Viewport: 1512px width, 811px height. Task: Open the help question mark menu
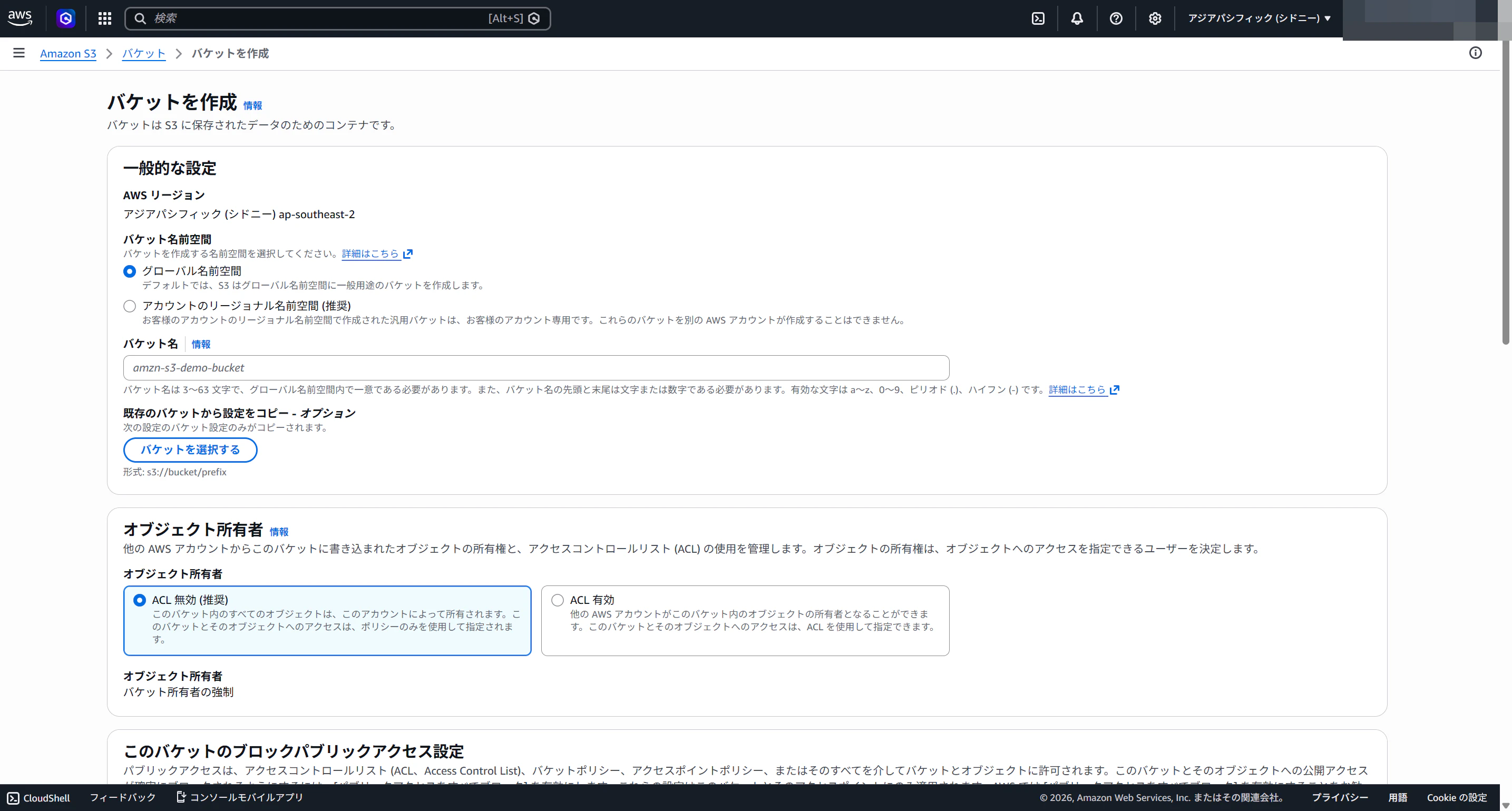coord(1116,18)
